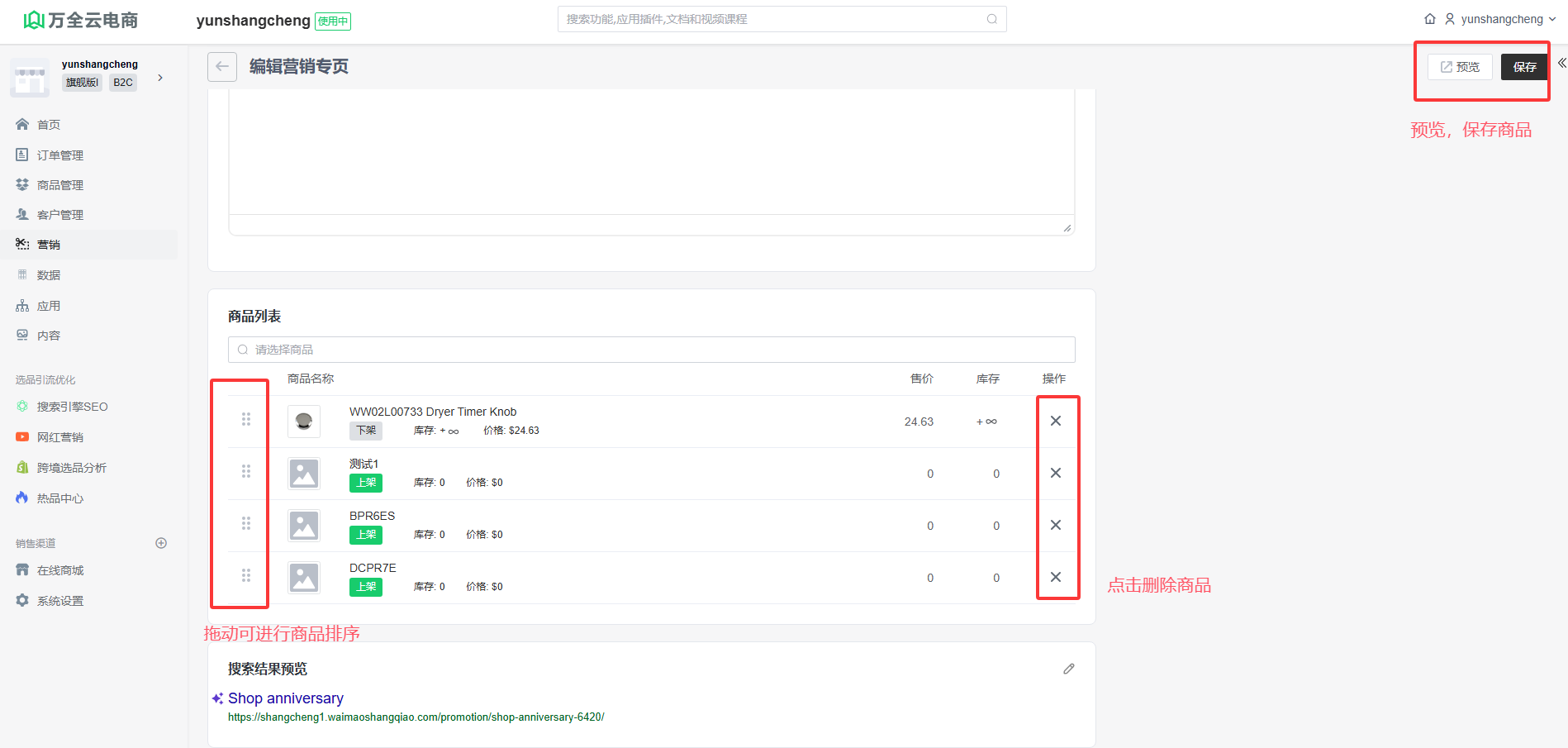Edit search result preview with pencil icon
The height and width of the screenshot is (748, 1568).
pos(1068,669)
